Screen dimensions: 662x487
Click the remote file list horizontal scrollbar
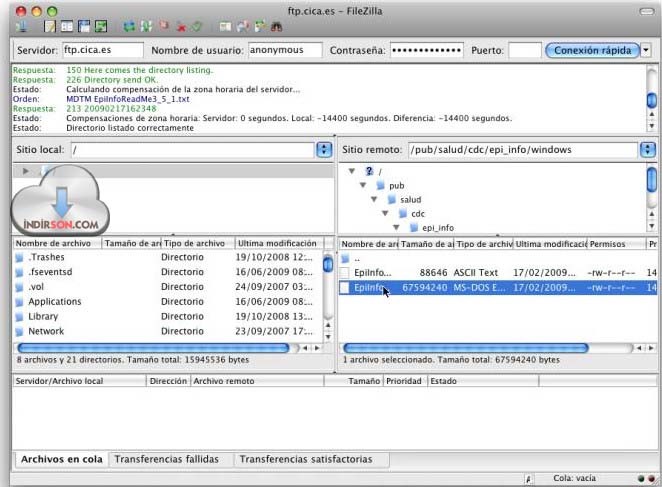coord(466,348)
